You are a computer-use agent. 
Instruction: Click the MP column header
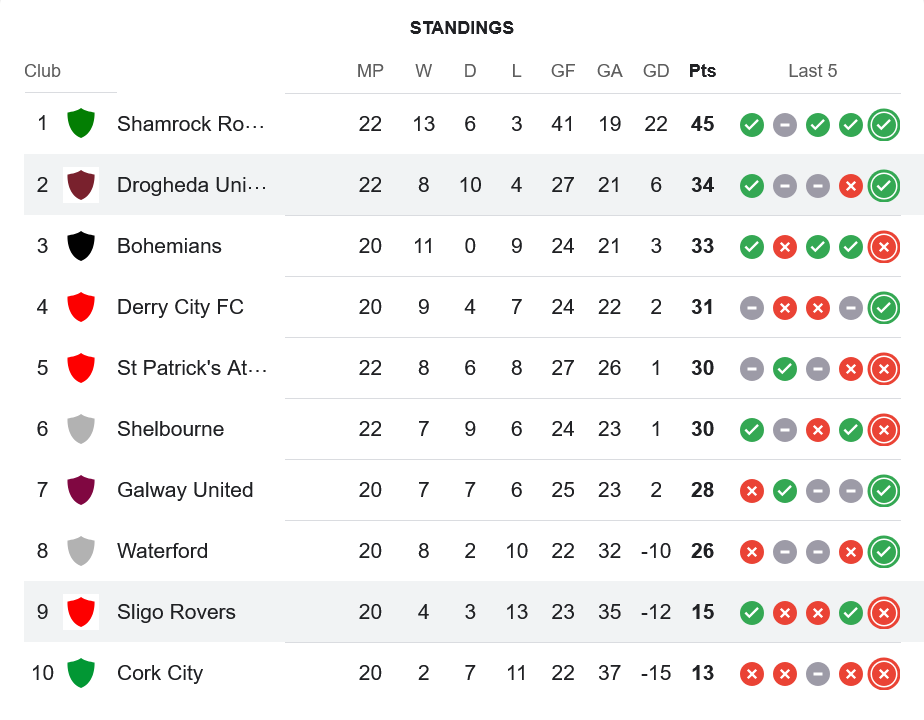click(x=370, y=71)
